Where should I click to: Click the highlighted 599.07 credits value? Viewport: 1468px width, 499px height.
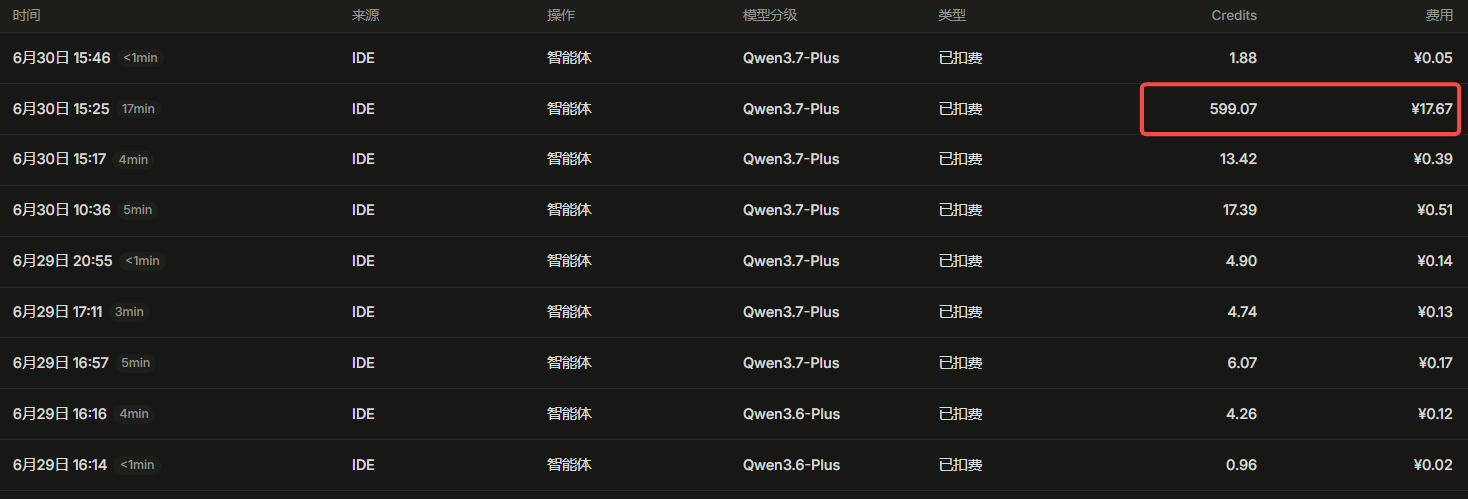click(x=1233, y=108)
